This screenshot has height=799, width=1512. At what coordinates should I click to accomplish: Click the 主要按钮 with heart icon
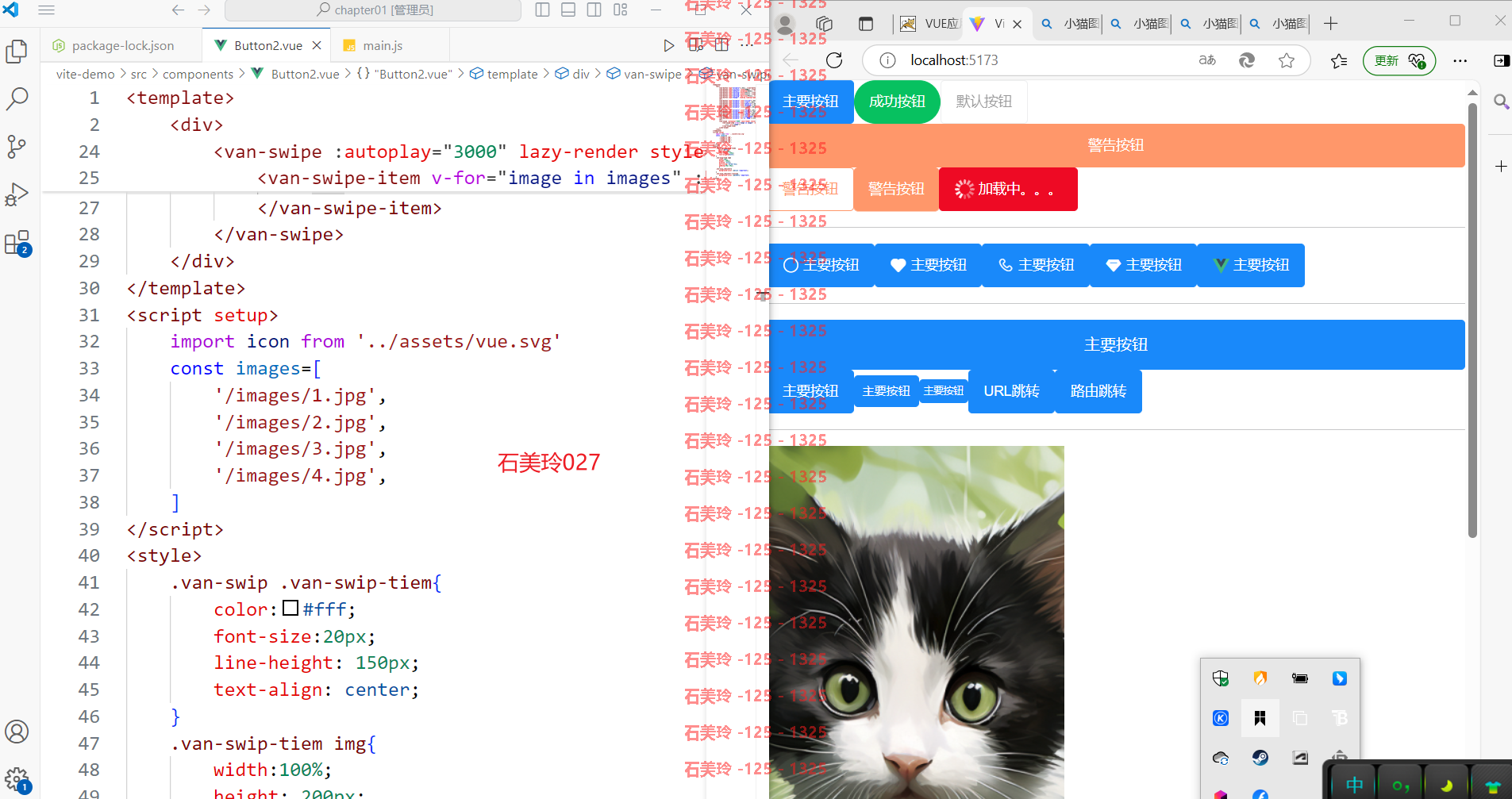click(929, 265)
